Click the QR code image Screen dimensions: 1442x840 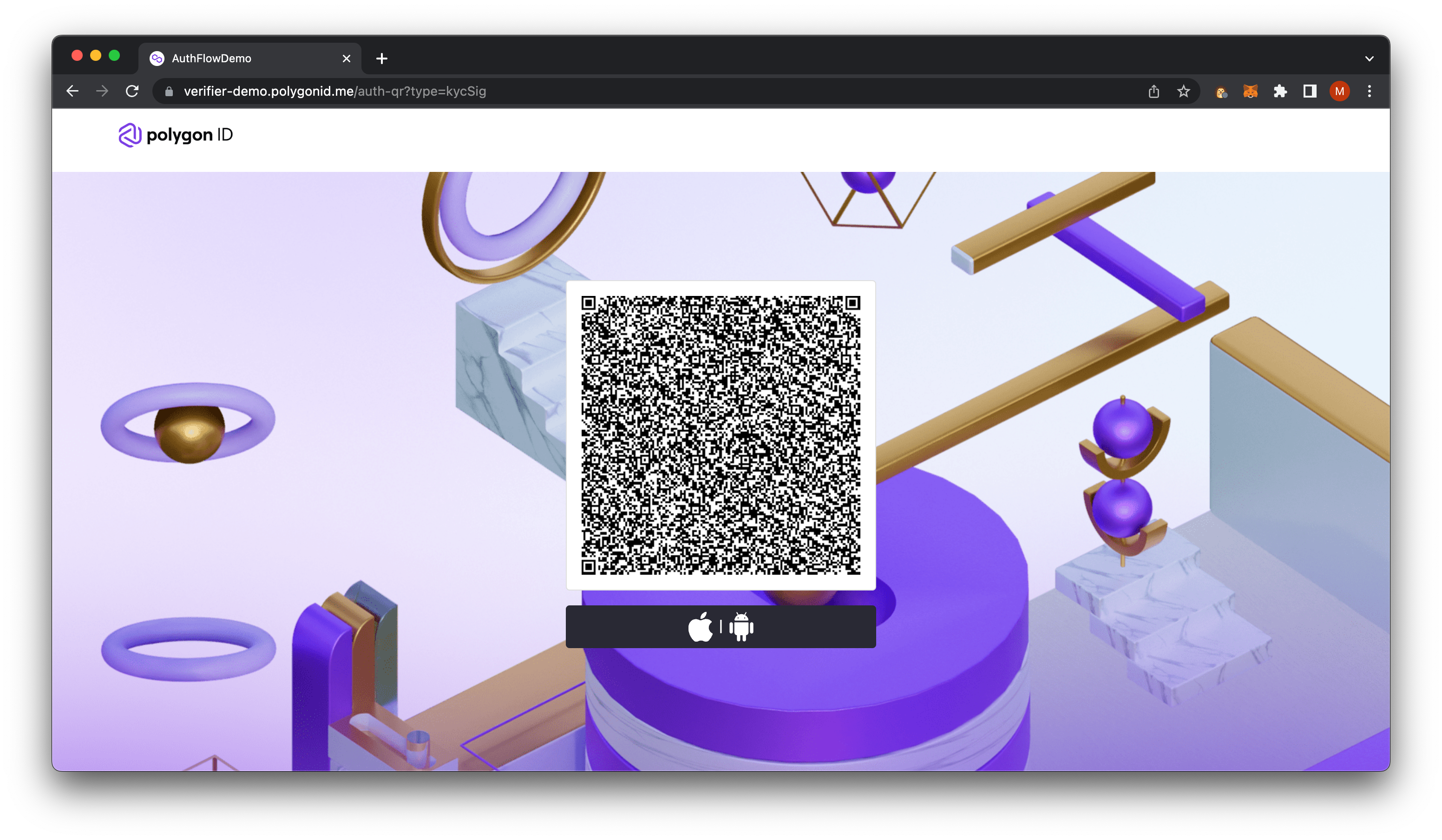[721, 435]
